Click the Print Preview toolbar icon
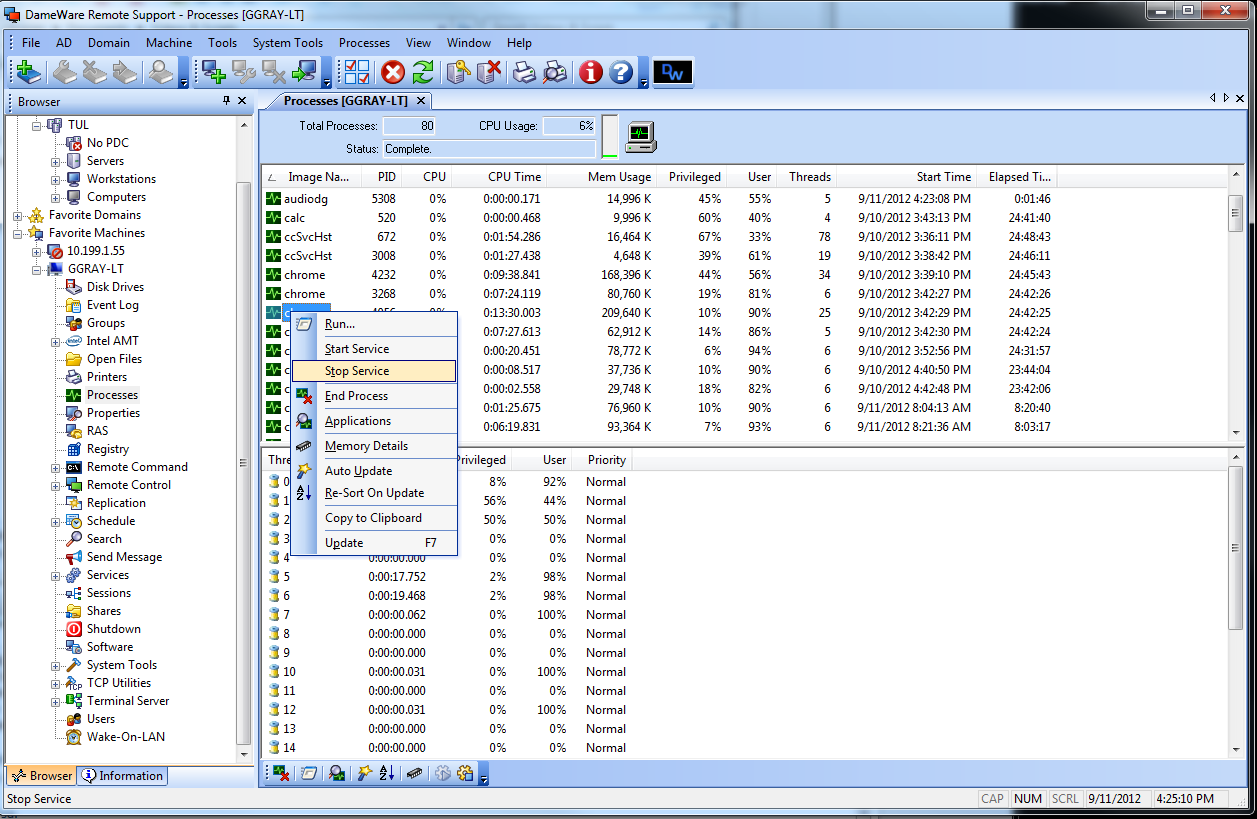This screenshot has width=1257, height=819. (x=555, y=72)
